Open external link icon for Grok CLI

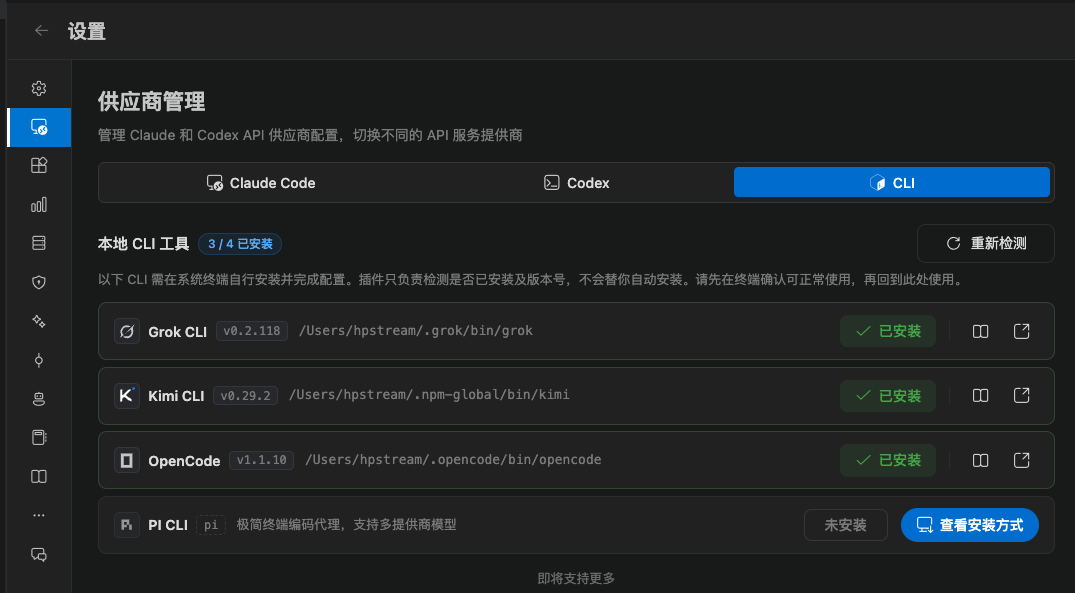coord(1022,331)
